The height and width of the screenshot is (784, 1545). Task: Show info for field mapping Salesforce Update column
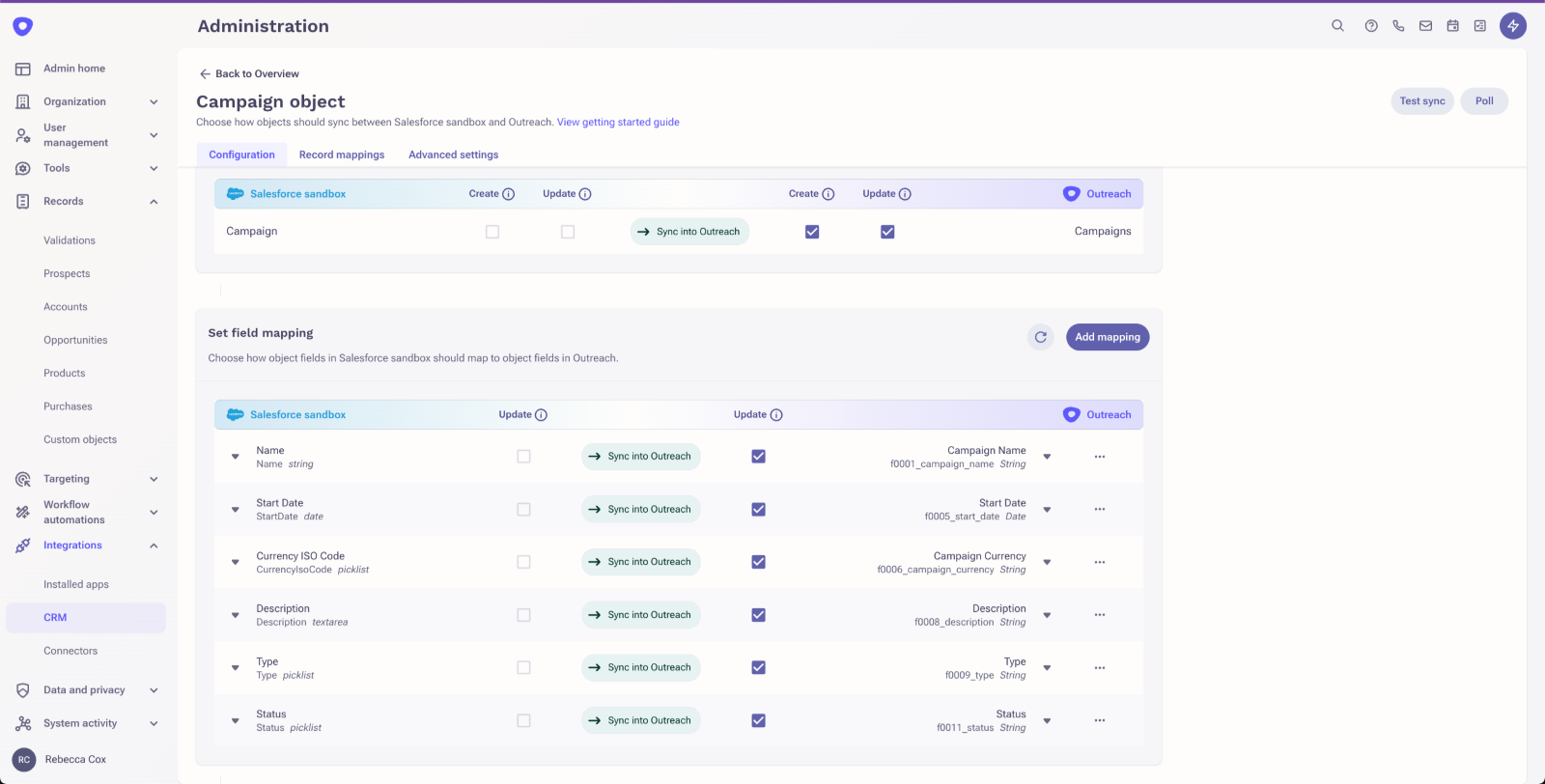click(x=542, y=415)
